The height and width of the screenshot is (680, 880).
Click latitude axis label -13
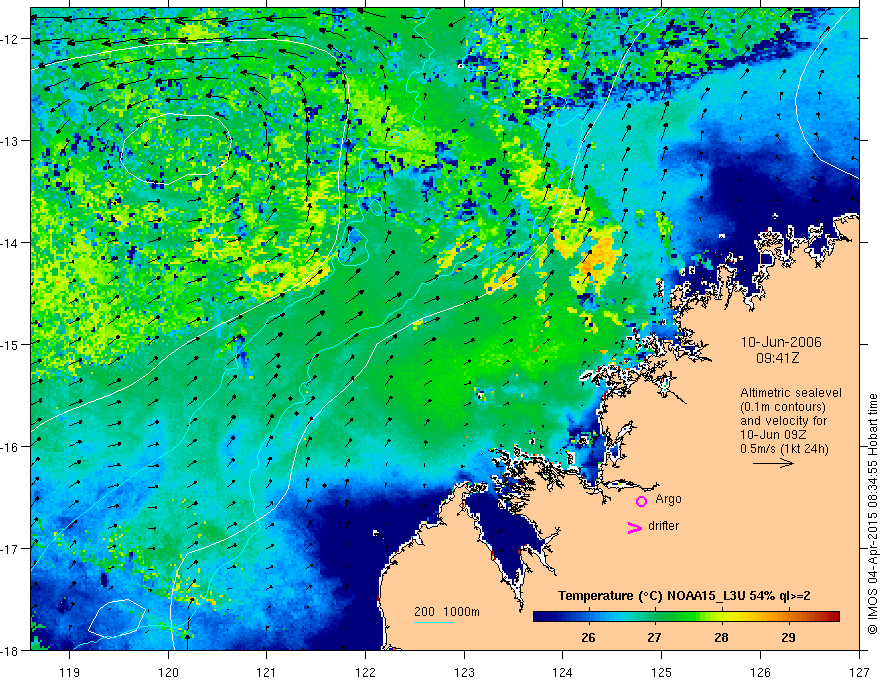point(10,141)
